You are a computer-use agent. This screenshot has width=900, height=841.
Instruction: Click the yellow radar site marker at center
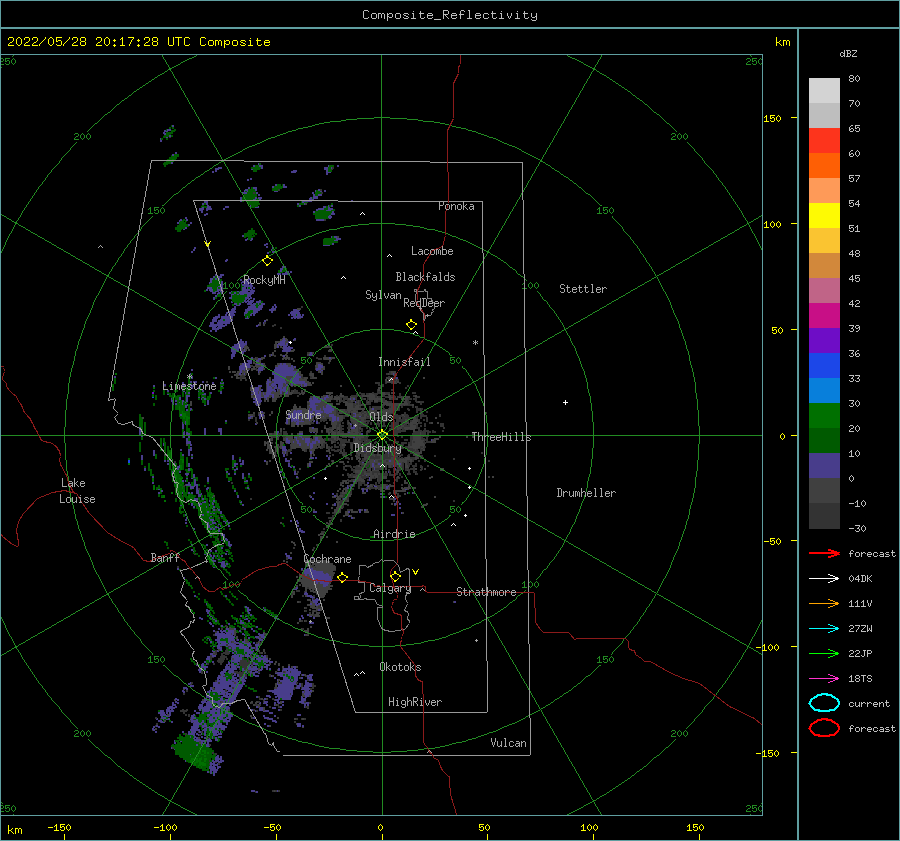coord(382,435)
